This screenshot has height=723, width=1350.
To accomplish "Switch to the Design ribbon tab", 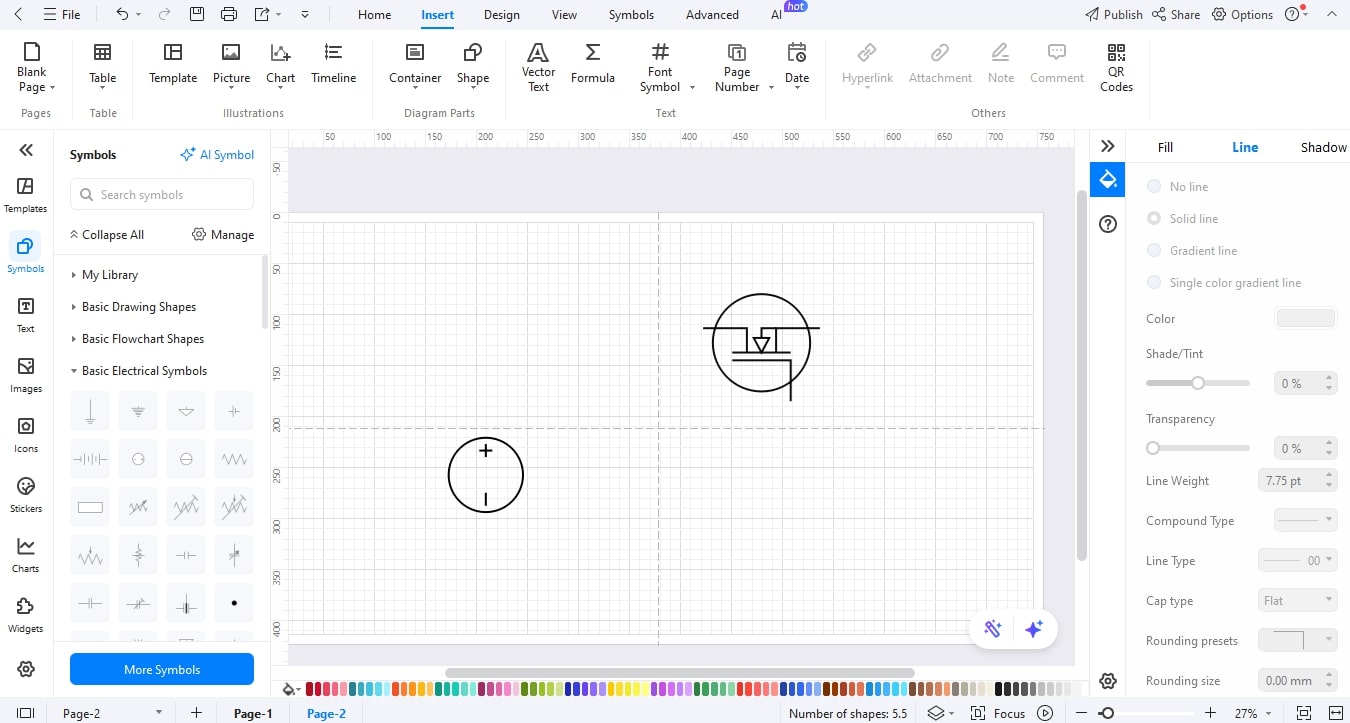I will coord(501,14).
